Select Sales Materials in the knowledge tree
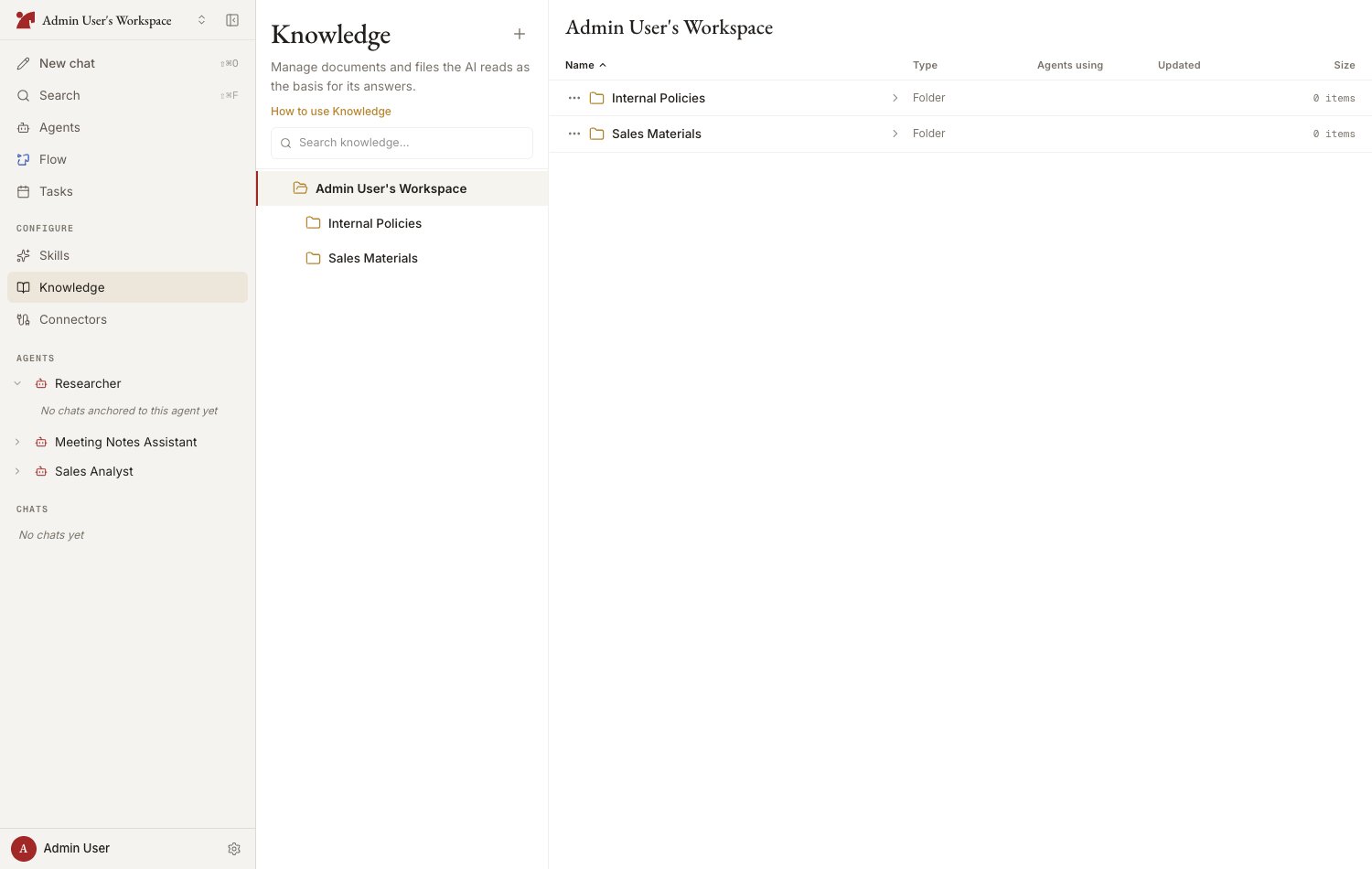1372x869 pixels. coord(402,258)
